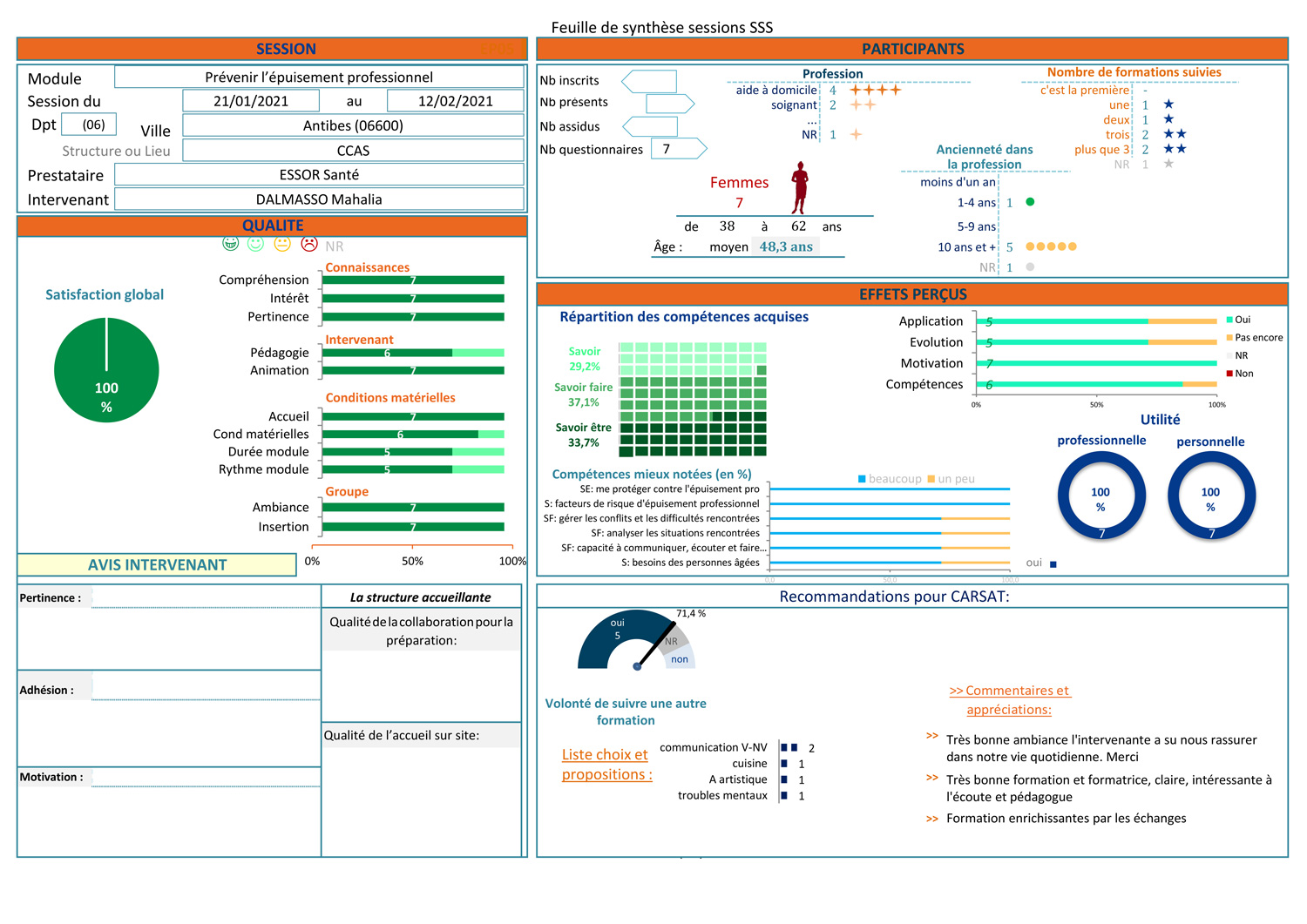Click the Motivation effects bar

[x=1096, y=363]
